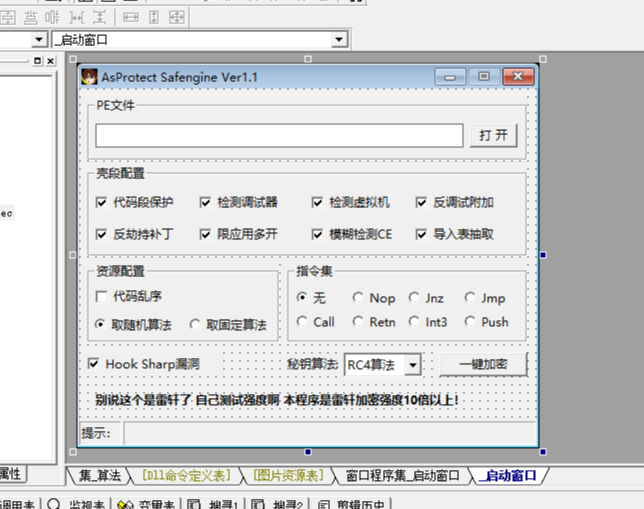Click the icon of 剪辑历史 tab
The width and height of the screenshot is (644, 509).
coord(324,504)
